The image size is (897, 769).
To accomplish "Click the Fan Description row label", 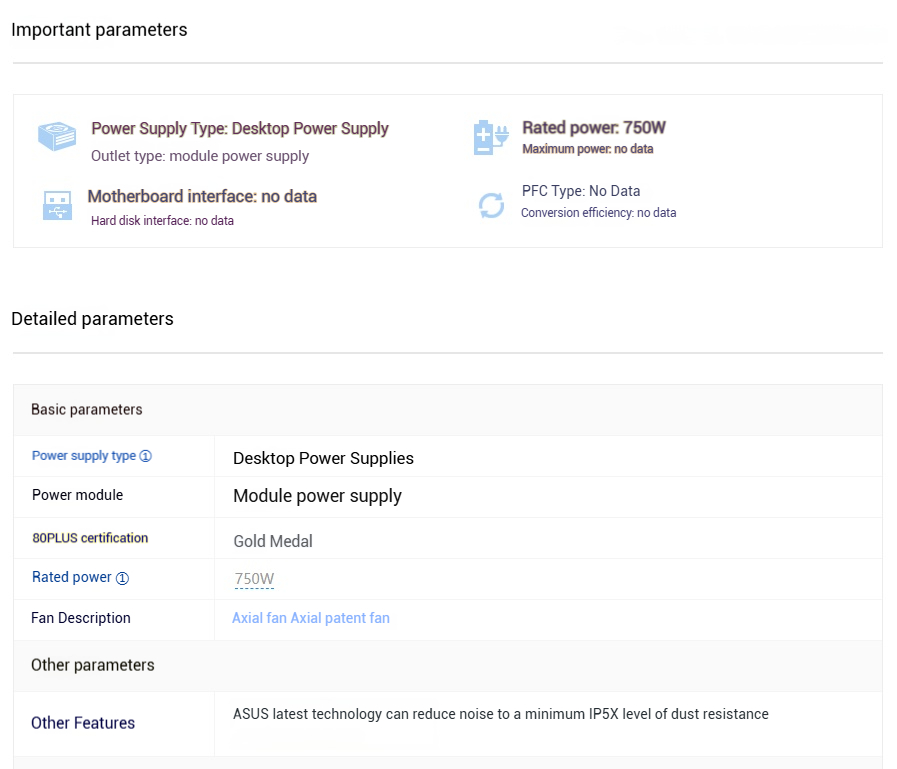I will 81,618.
